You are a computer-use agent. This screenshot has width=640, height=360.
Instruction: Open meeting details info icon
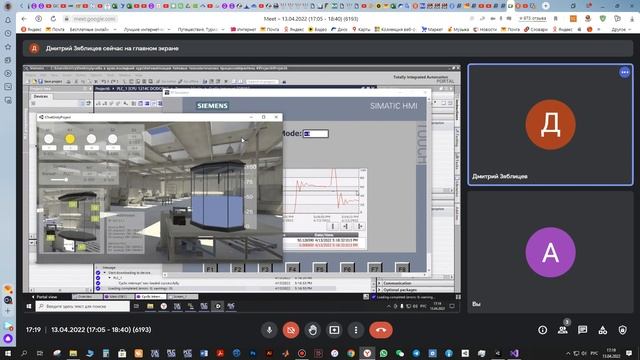542,330
